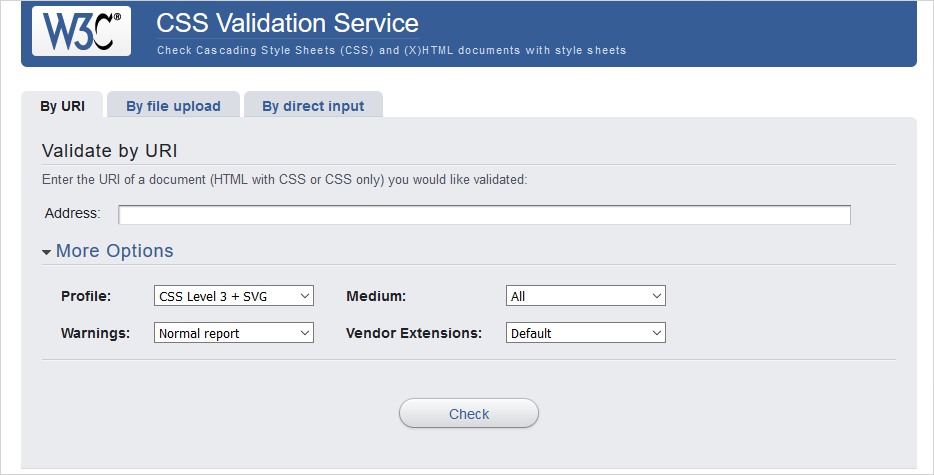Open the Profile dropdown showing CSS Level 3 + SVG

[x=234, y=296]
